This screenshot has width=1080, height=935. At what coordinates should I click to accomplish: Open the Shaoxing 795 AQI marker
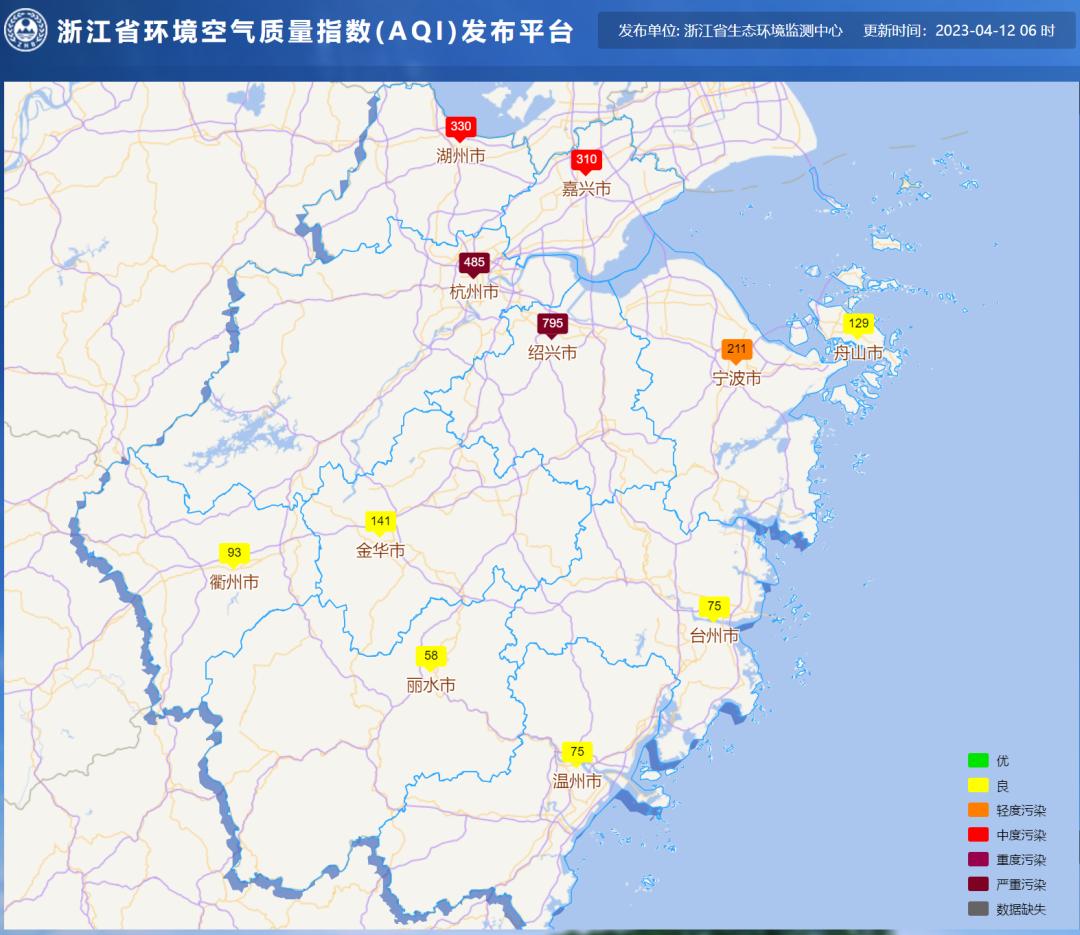552,324
